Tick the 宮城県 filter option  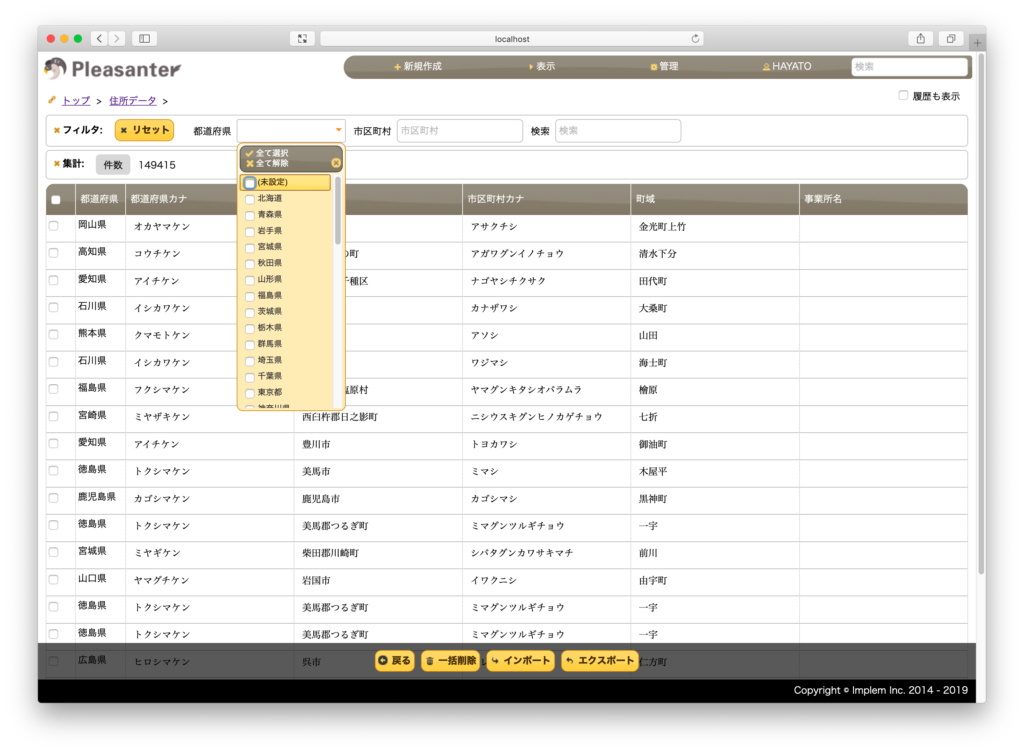[x=249, y=248]
